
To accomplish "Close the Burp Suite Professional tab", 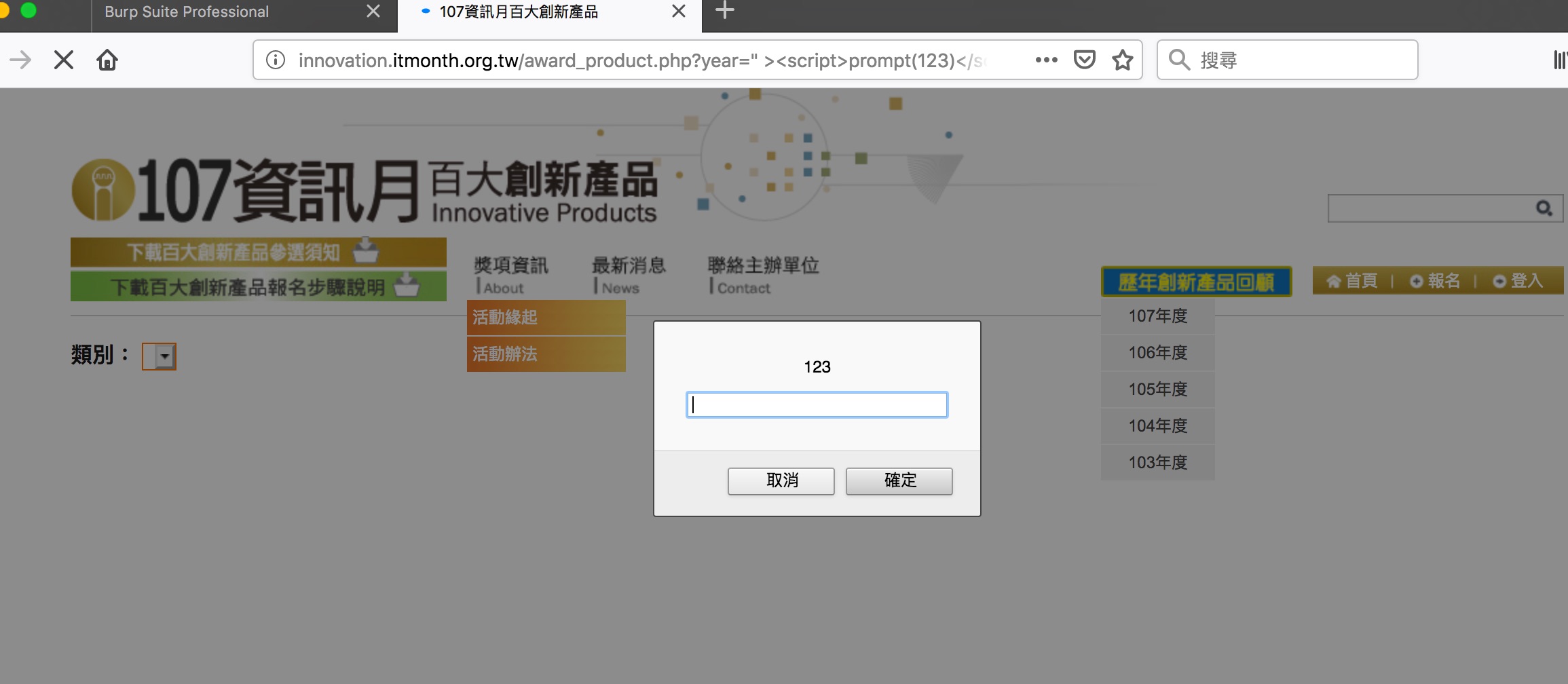I will pos(373,12).
